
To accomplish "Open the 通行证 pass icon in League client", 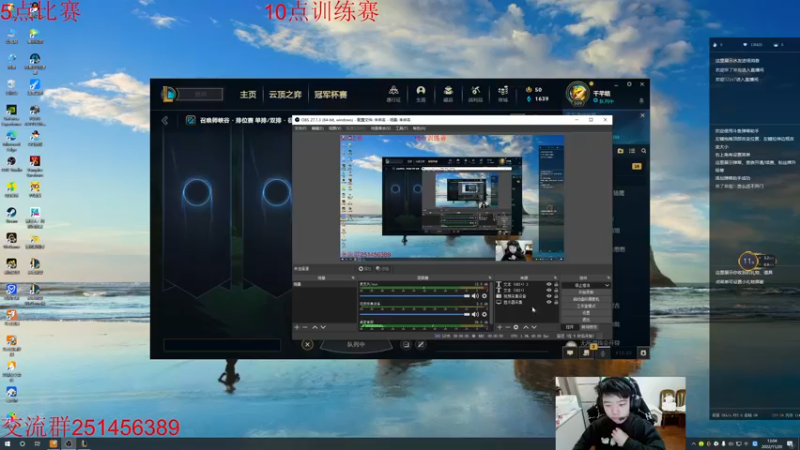I will coord(393,94).
